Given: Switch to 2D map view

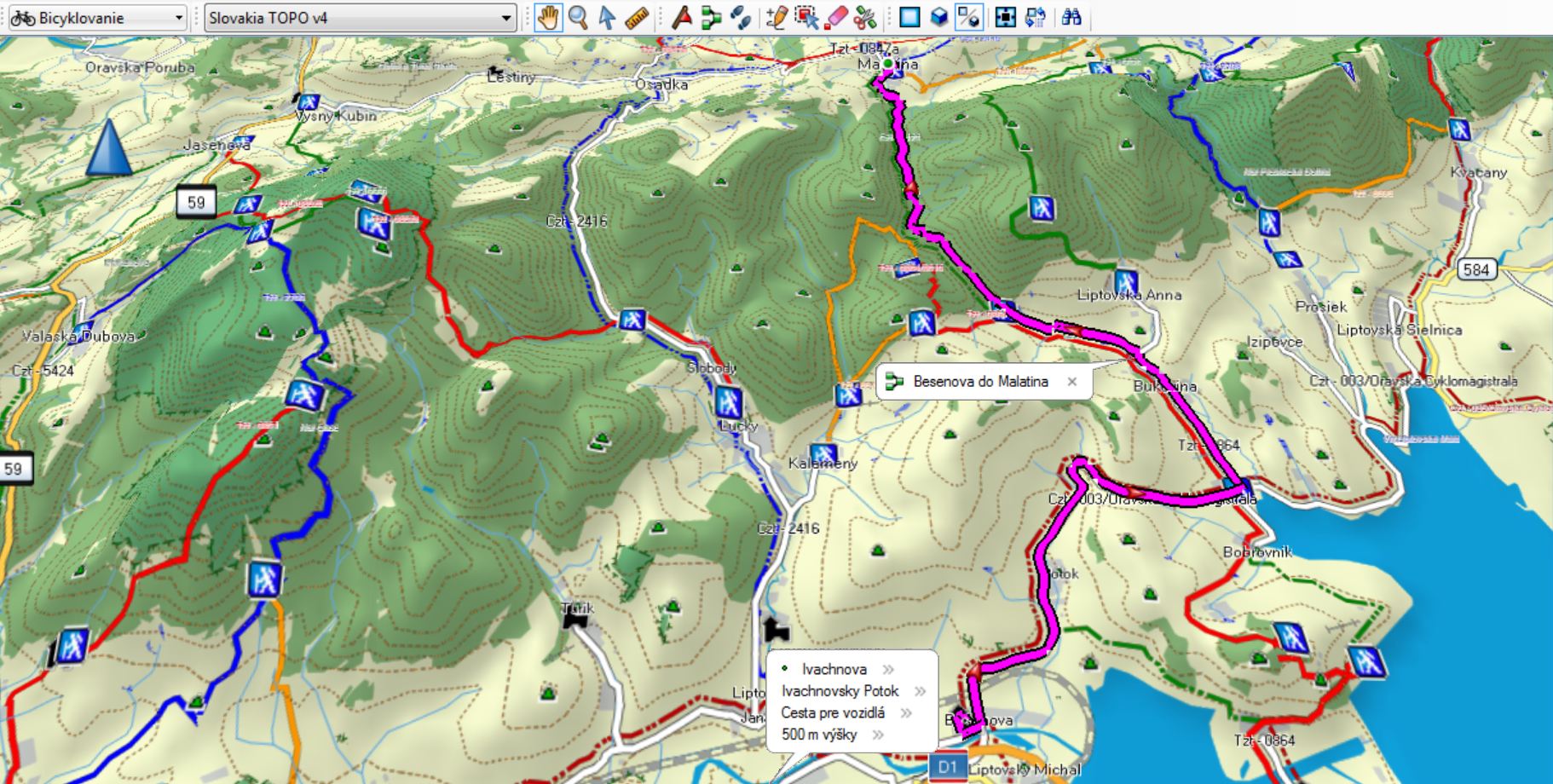Looking at the screenshot, I should pyautogui.click(x=909, y=17).
